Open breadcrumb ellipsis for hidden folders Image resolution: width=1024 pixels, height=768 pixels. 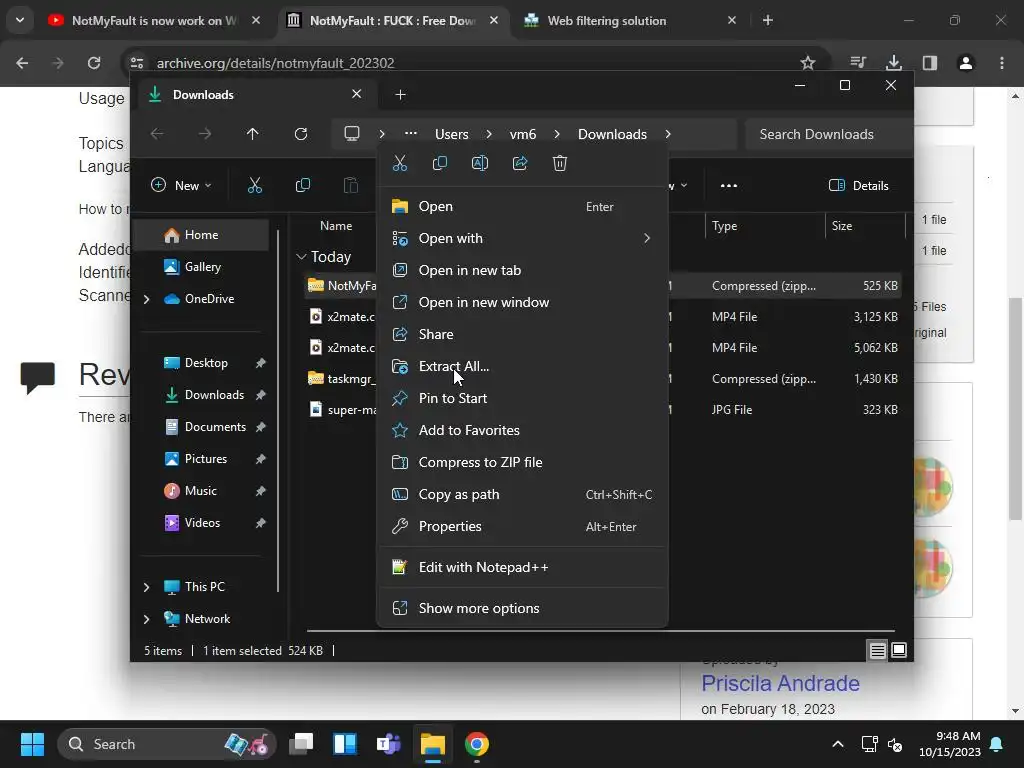[411, 133]
